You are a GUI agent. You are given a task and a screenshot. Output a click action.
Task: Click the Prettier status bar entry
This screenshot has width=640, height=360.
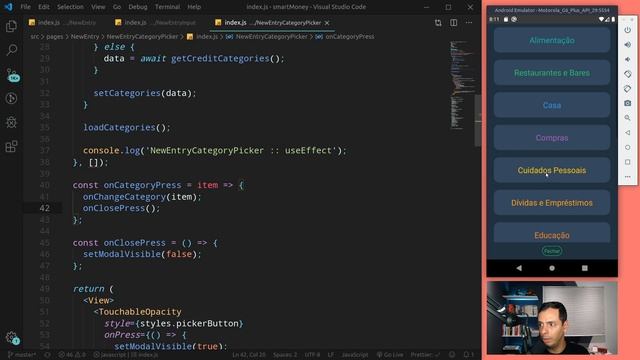click(x=425, y=355)
